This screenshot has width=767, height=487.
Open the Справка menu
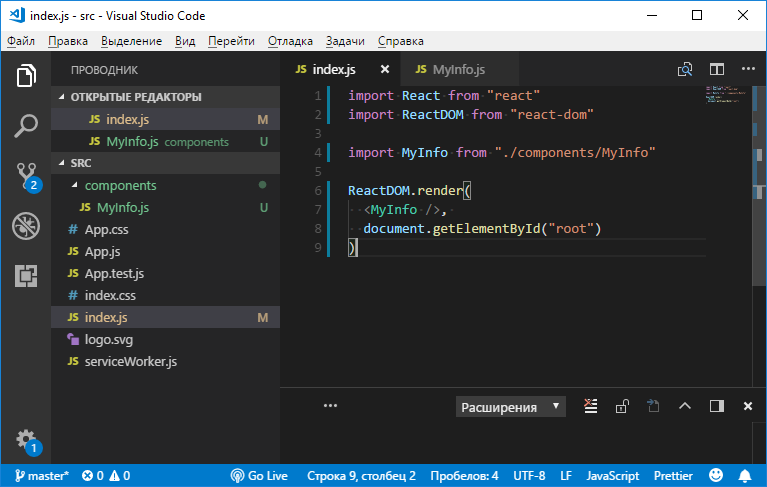tap(401, 41)
